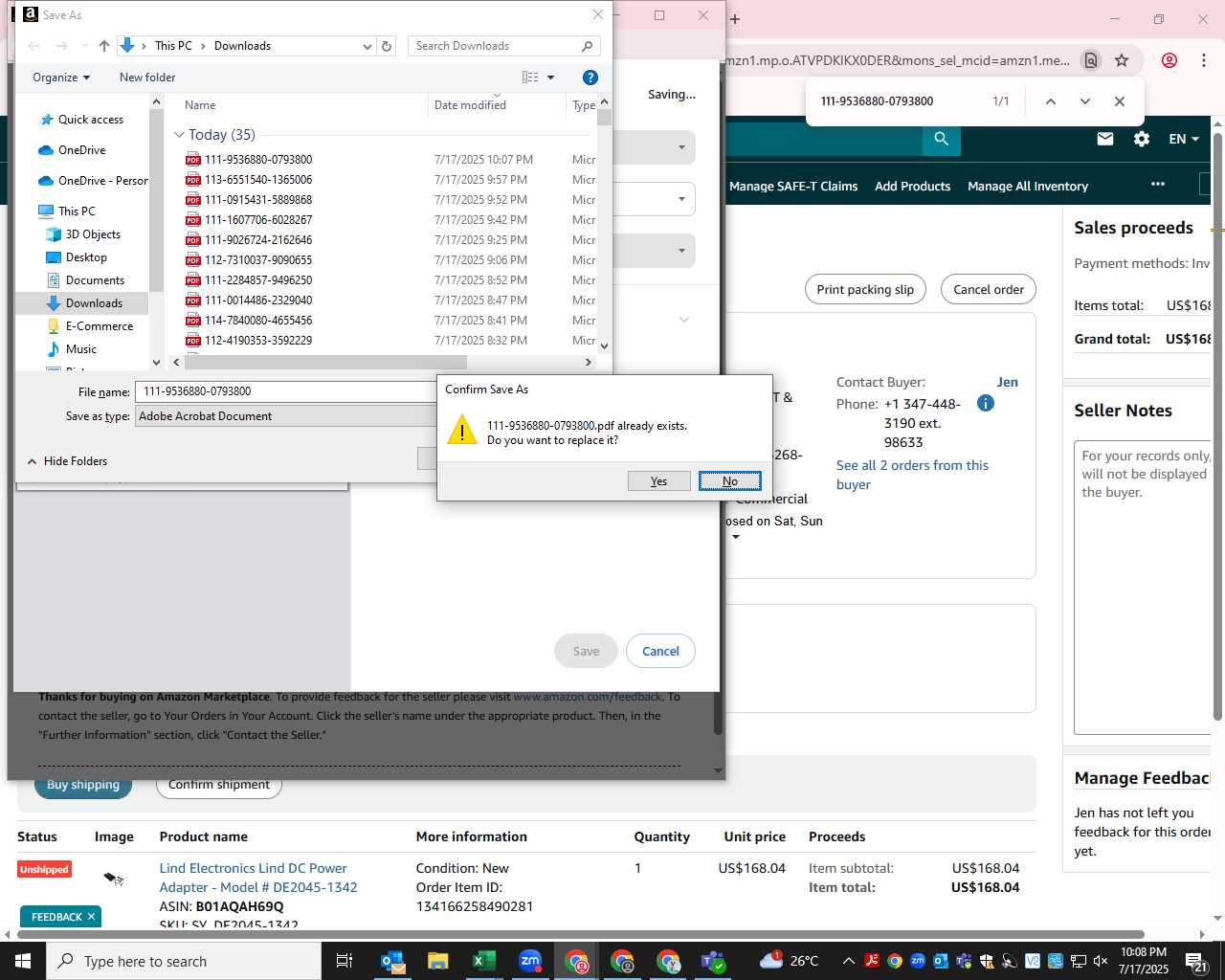
Task: Open Windows Start menu
Action: pyautogui.click(x=23, y=961)
